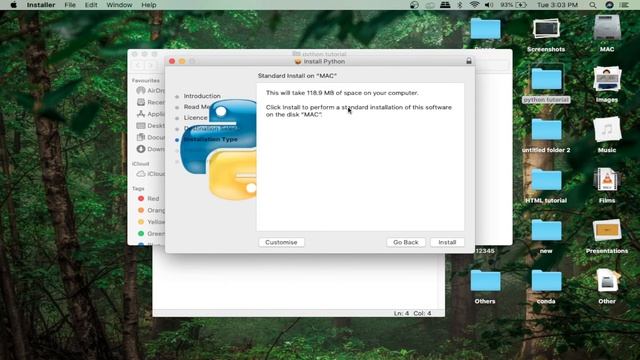
Task: Open the Installer app menu
Action: [x=41, y=5]
